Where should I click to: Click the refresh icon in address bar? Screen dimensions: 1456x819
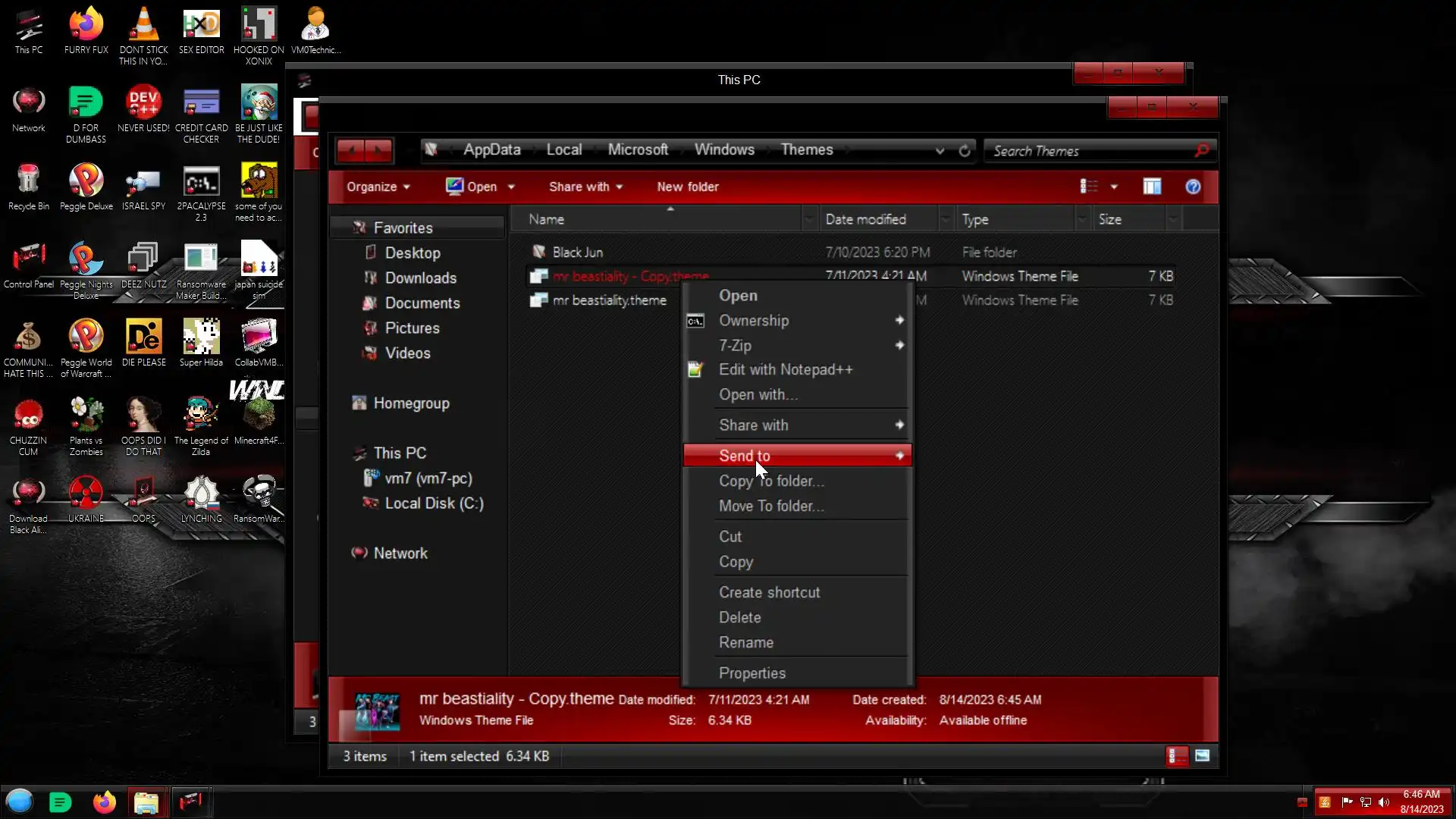(x=965, y=151)
